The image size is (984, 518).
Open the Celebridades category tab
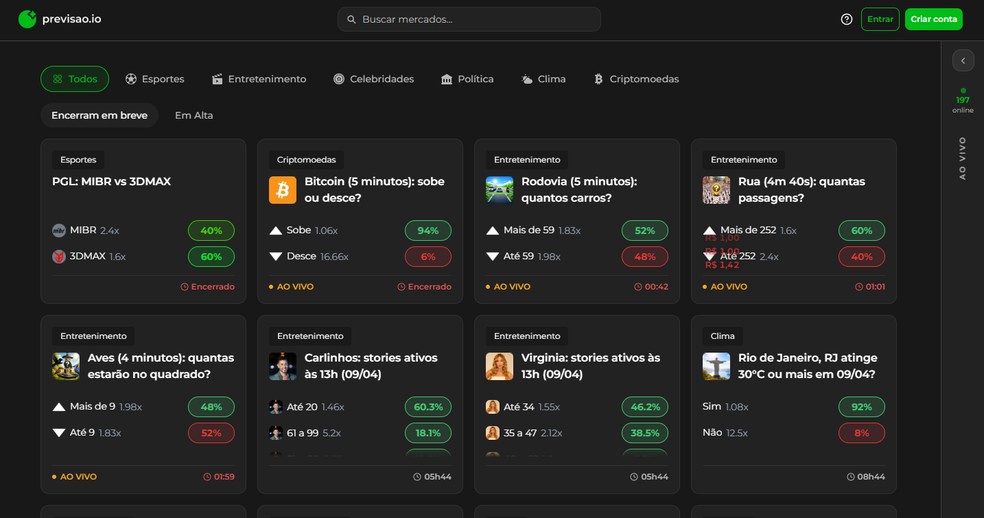coord(373,79)
